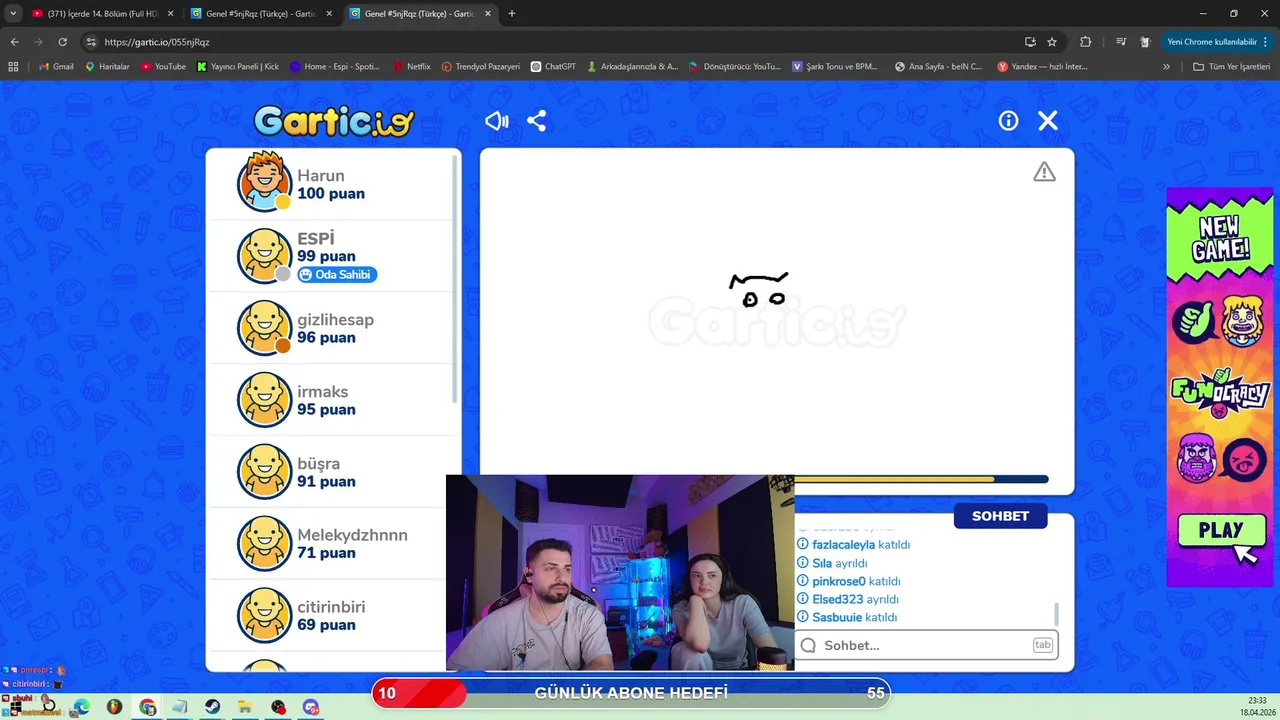This screenshot has width=1280, height=720.
Task: Click the PLAY button in the ad
Action: tap(1220, 531)
